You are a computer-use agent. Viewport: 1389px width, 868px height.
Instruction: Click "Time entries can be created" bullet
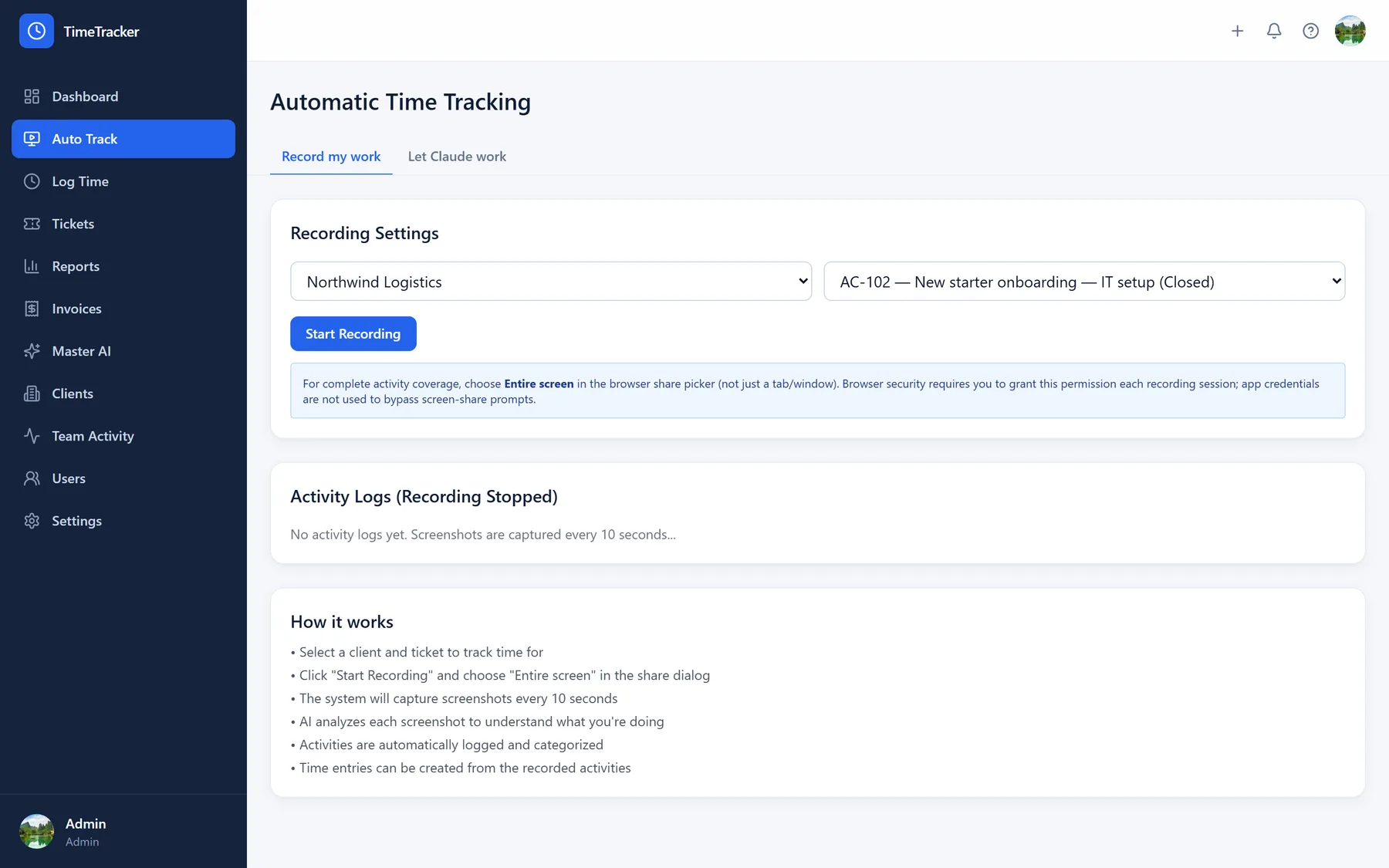pyautogui.click(x=461, y=768)
